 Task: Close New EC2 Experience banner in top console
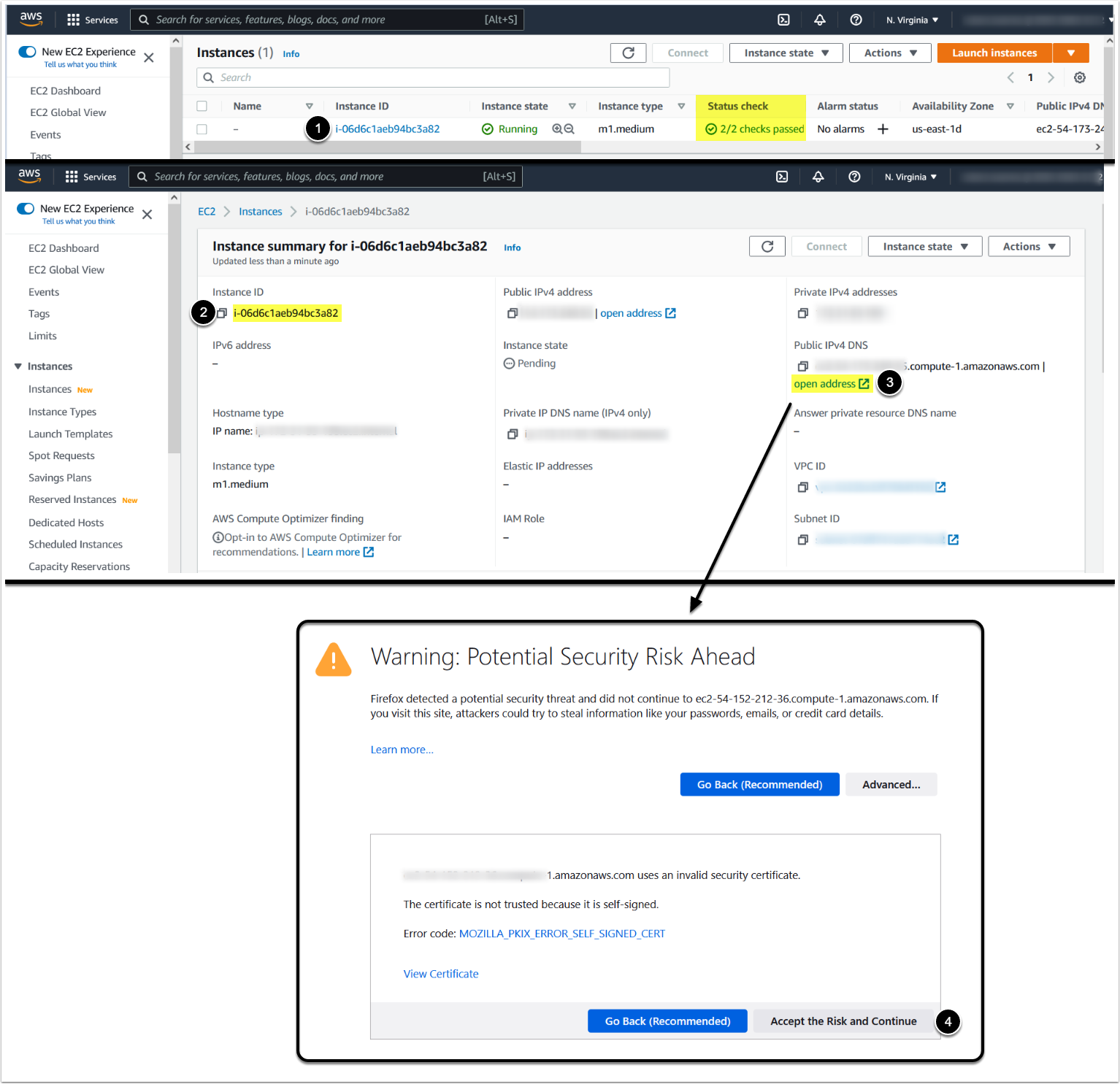coord(149,58)
